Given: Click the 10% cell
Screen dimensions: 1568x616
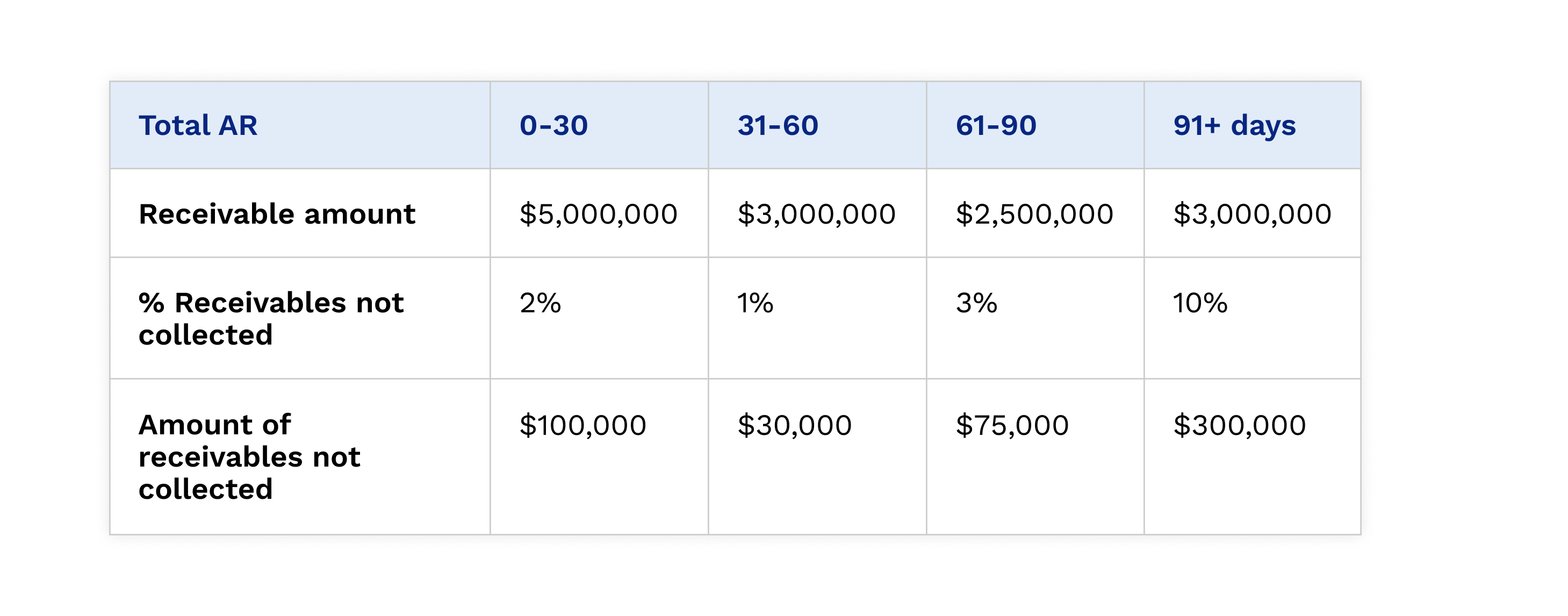Looking at the screenshot, I should (1252, 318).
